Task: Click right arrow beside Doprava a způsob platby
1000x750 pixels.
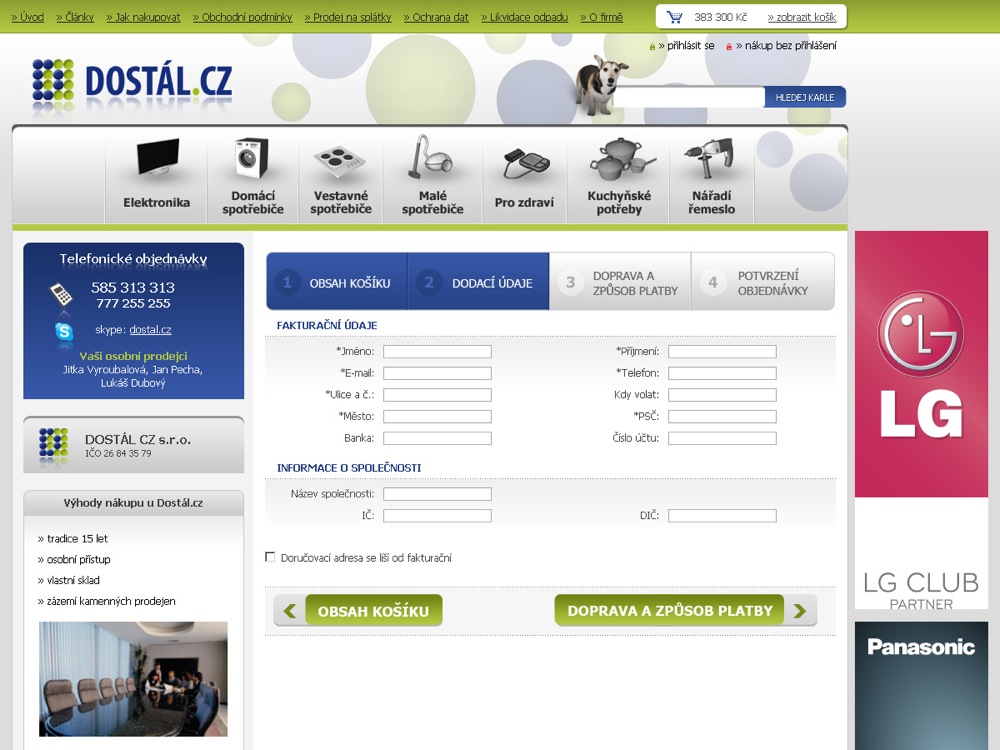Action: coord(800,611)
